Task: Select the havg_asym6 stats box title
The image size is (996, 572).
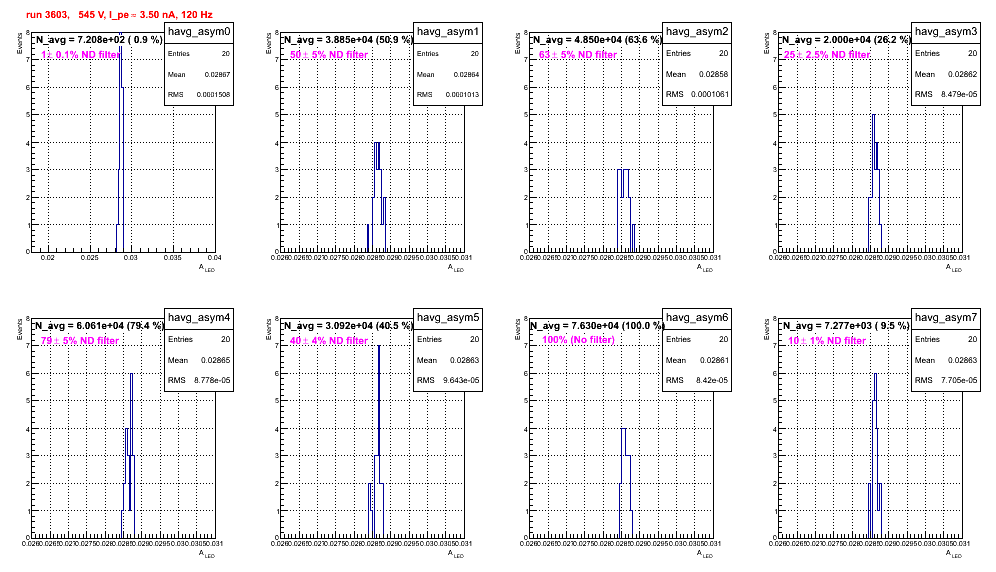Action: pos(697,318)
